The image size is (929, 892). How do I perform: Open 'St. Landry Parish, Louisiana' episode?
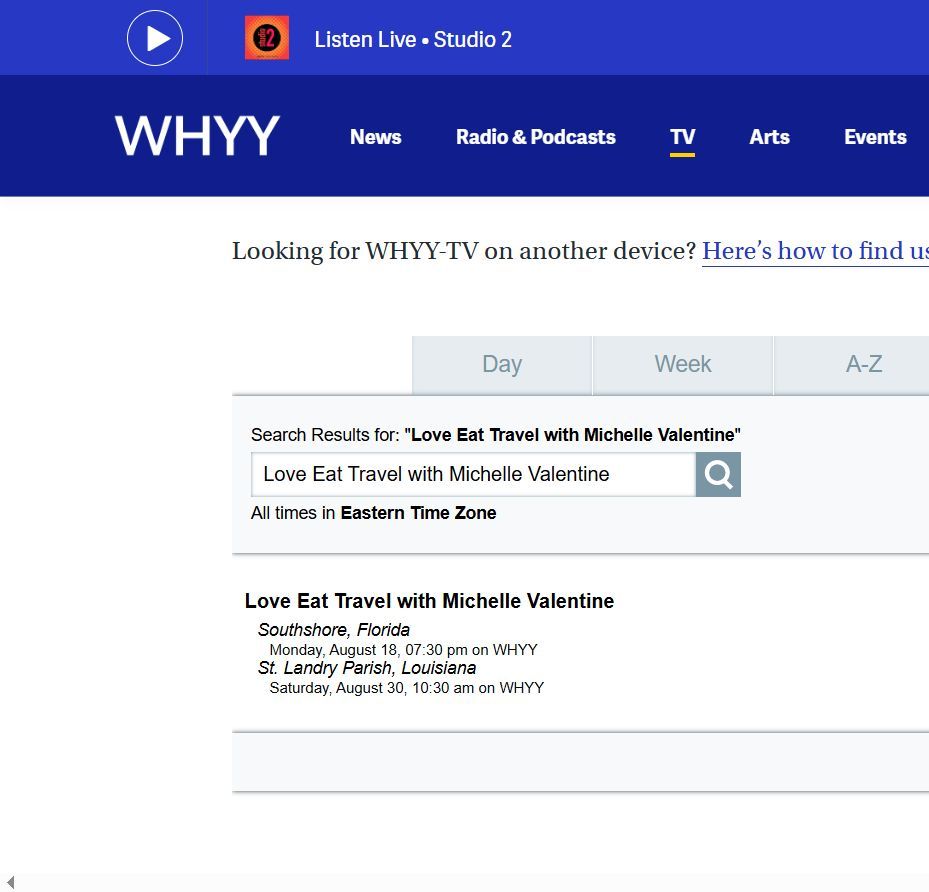click(367, 668)
